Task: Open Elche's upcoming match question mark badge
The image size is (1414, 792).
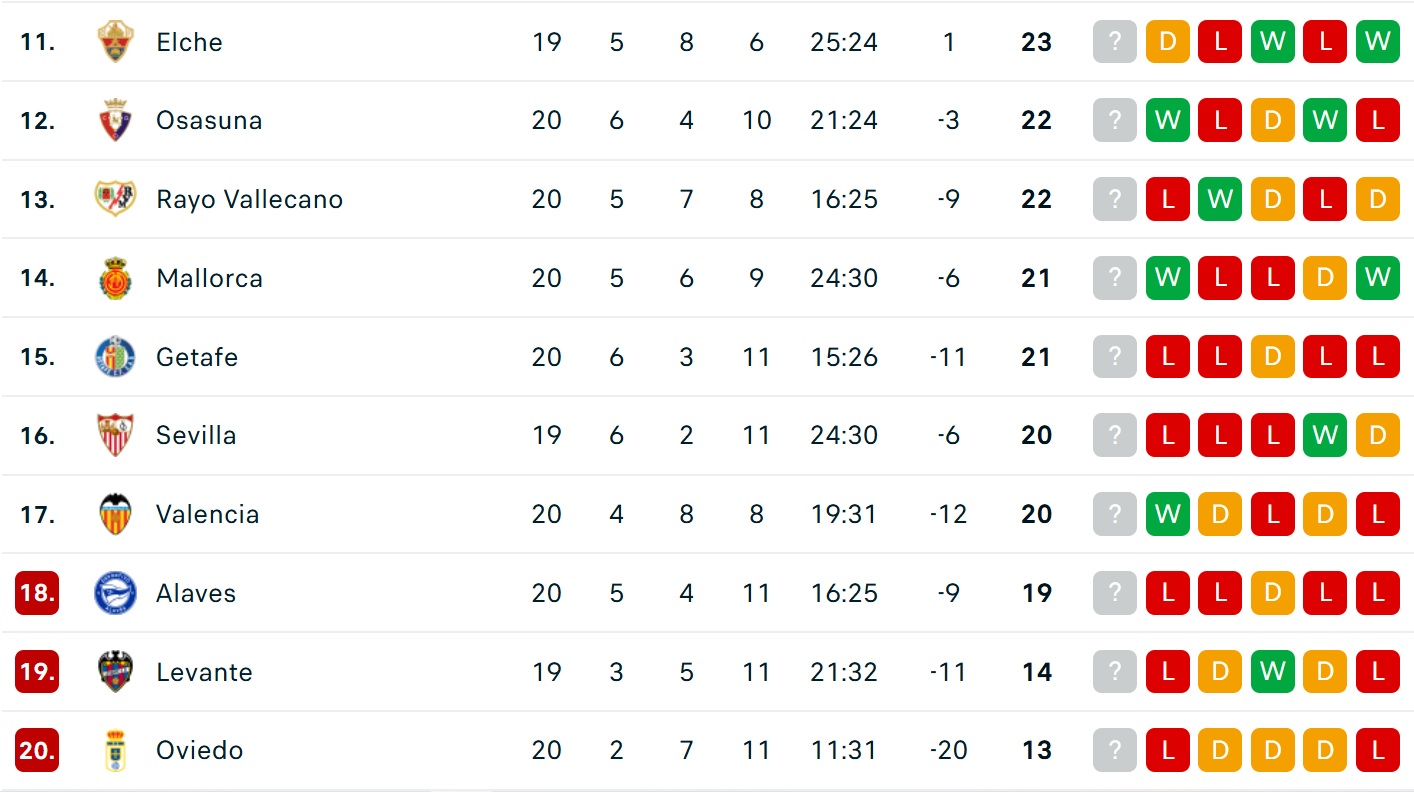Action: coord(1115,42)
